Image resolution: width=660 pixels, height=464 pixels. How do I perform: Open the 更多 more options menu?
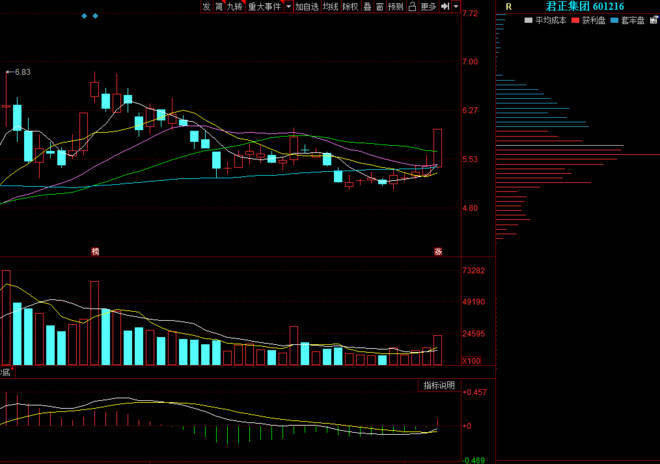pos(428,6)
